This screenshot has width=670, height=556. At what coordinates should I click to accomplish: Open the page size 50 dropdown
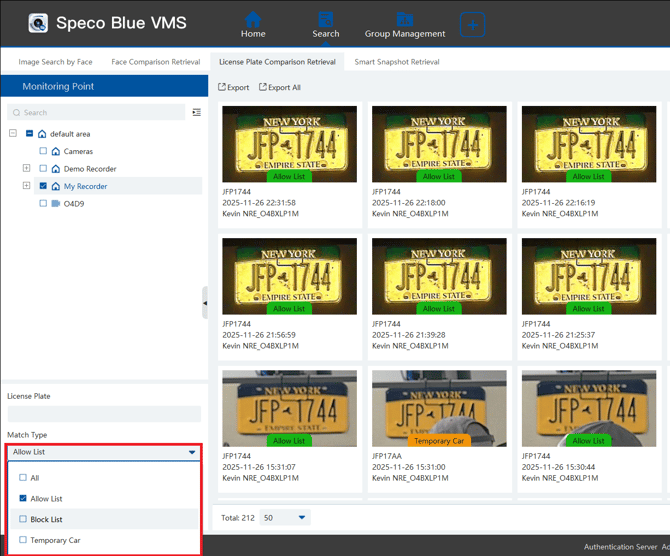pyautogui.click(x=285, y=518)
